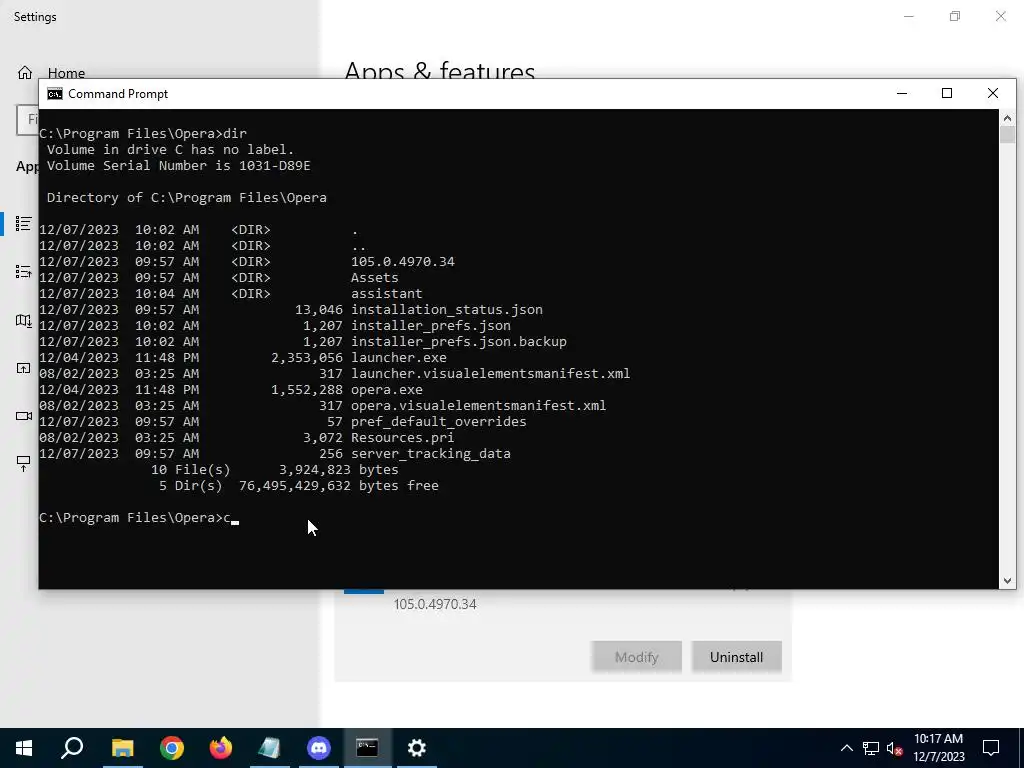Click Home link in Settings sidebar
The image size is (1024, 768).
click(66, 72)
